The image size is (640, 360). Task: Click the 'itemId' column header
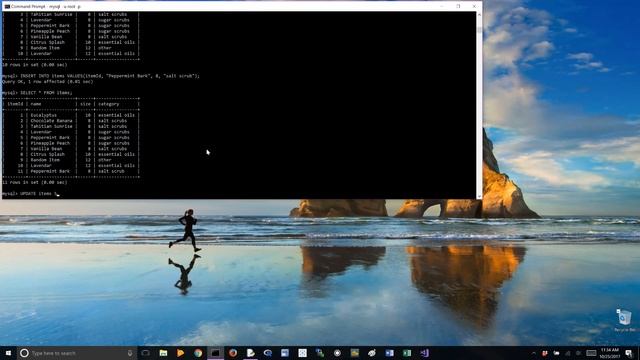coord(16,104)
